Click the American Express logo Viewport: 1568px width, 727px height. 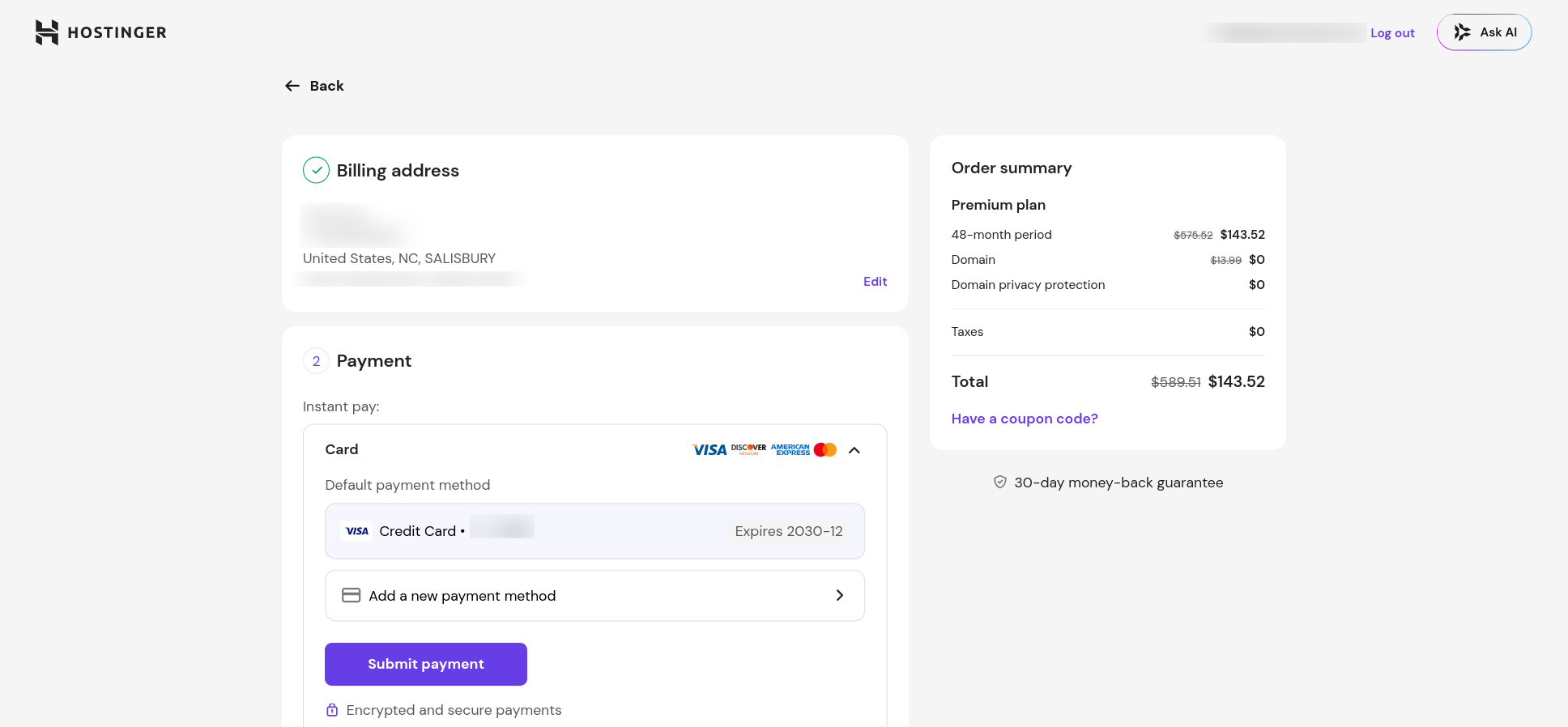(x=790, y=449)
